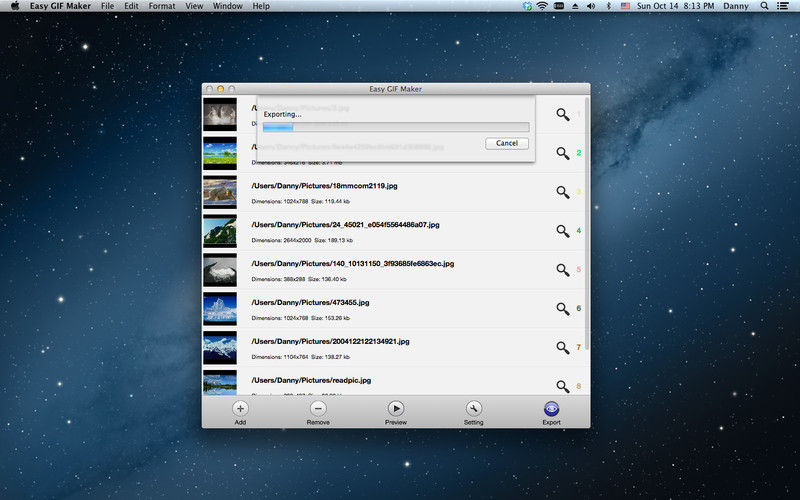Open Notification Center list icon

click(782, 6)
